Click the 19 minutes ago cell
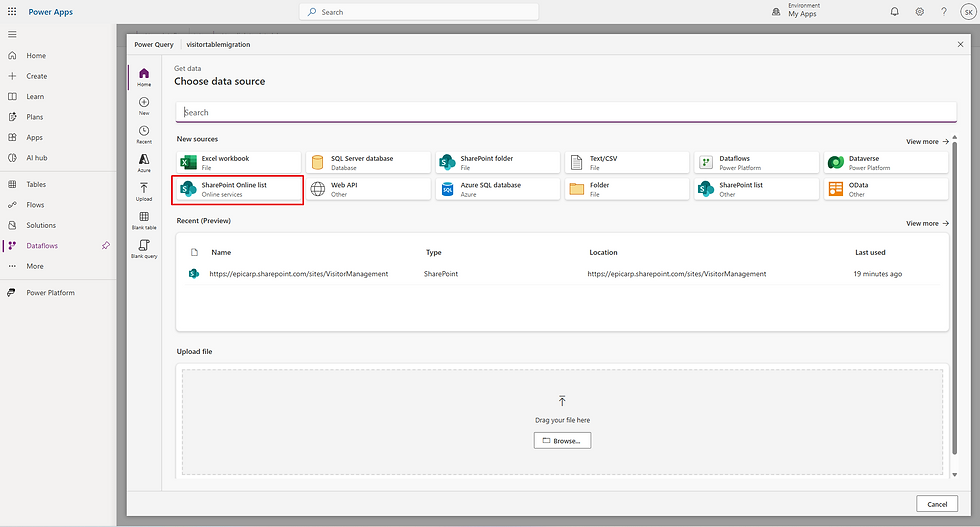 tap(878, 274)
